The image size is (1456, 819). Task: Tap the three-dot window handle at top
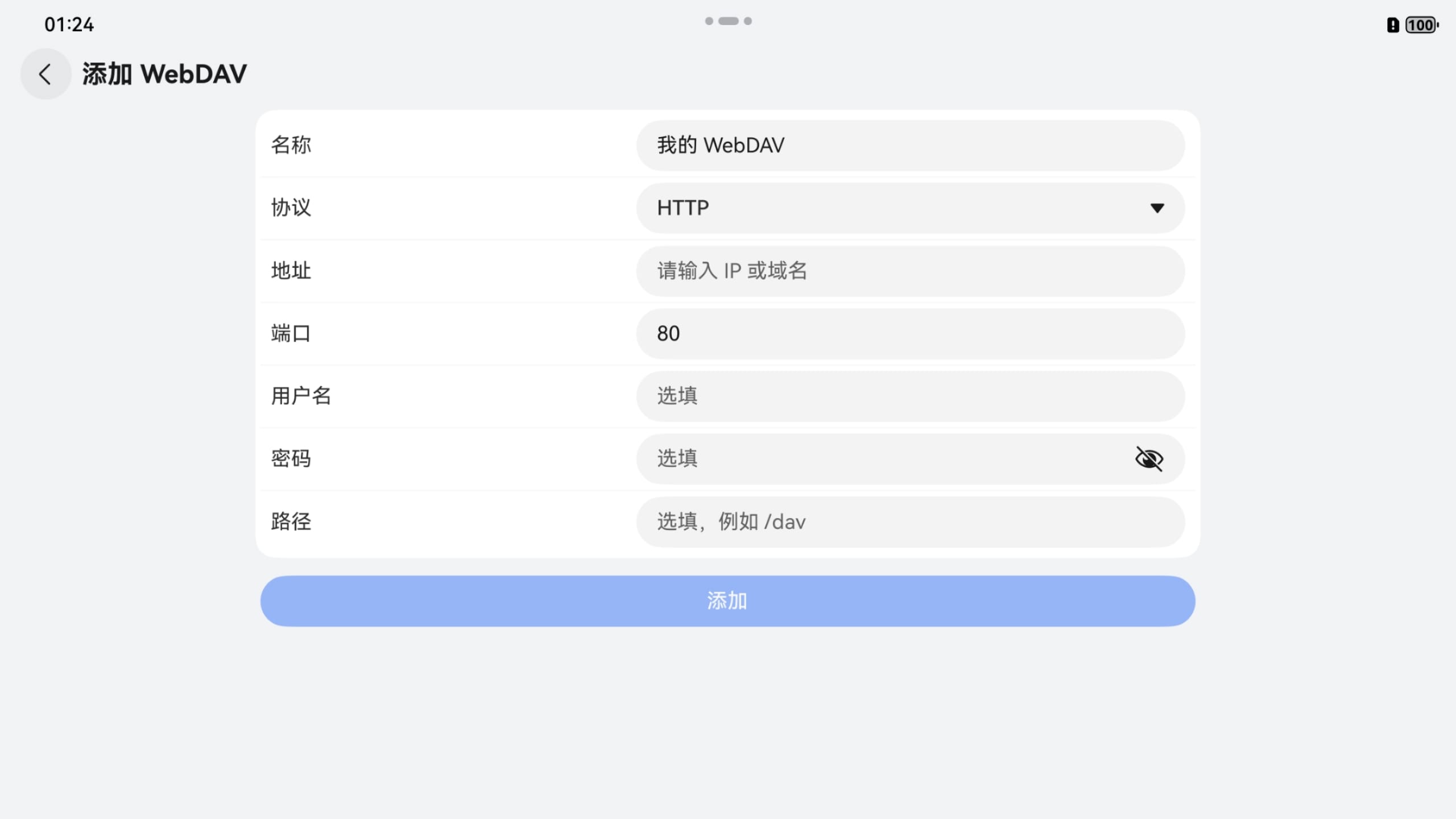tap(728, 21)
